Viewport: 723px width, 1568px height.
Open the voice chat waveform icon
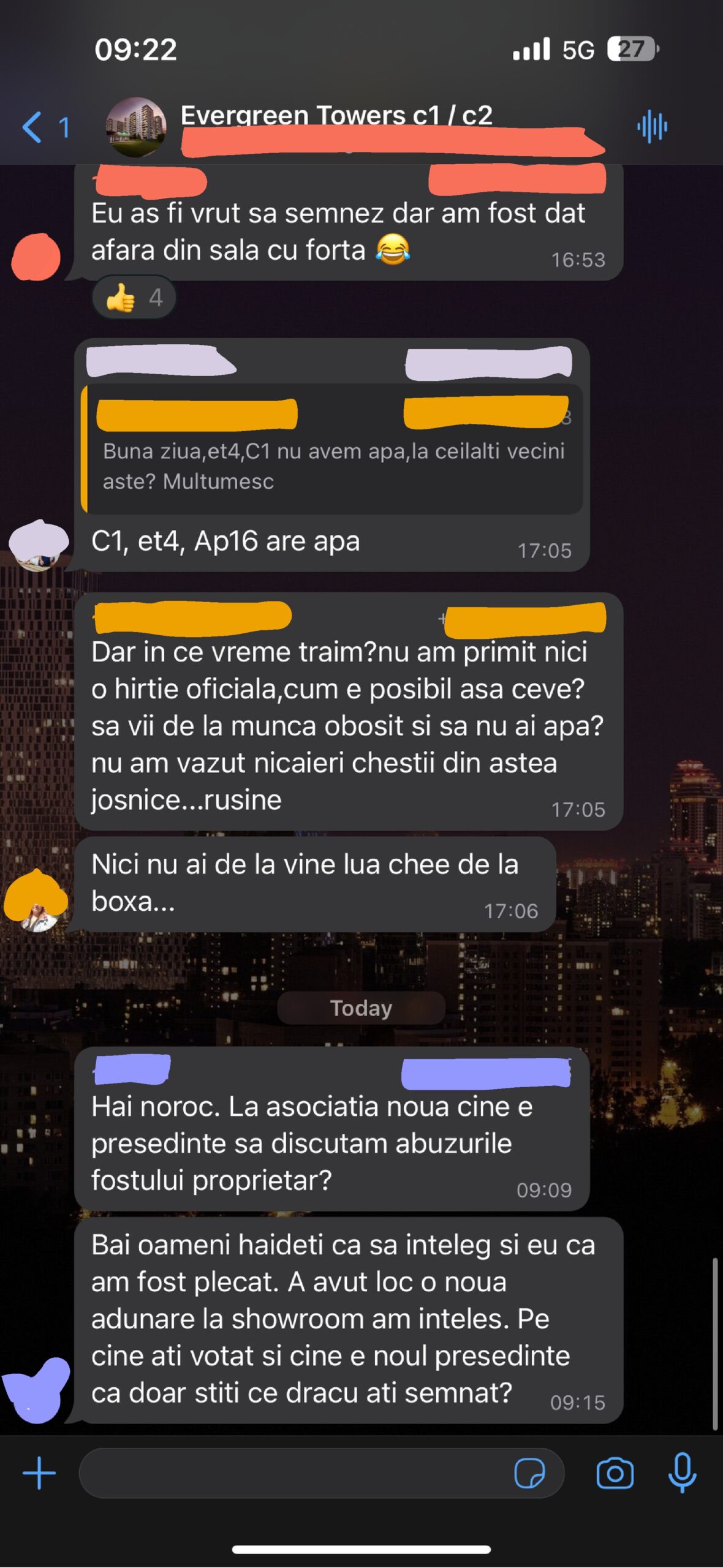[x=653, y=127]
